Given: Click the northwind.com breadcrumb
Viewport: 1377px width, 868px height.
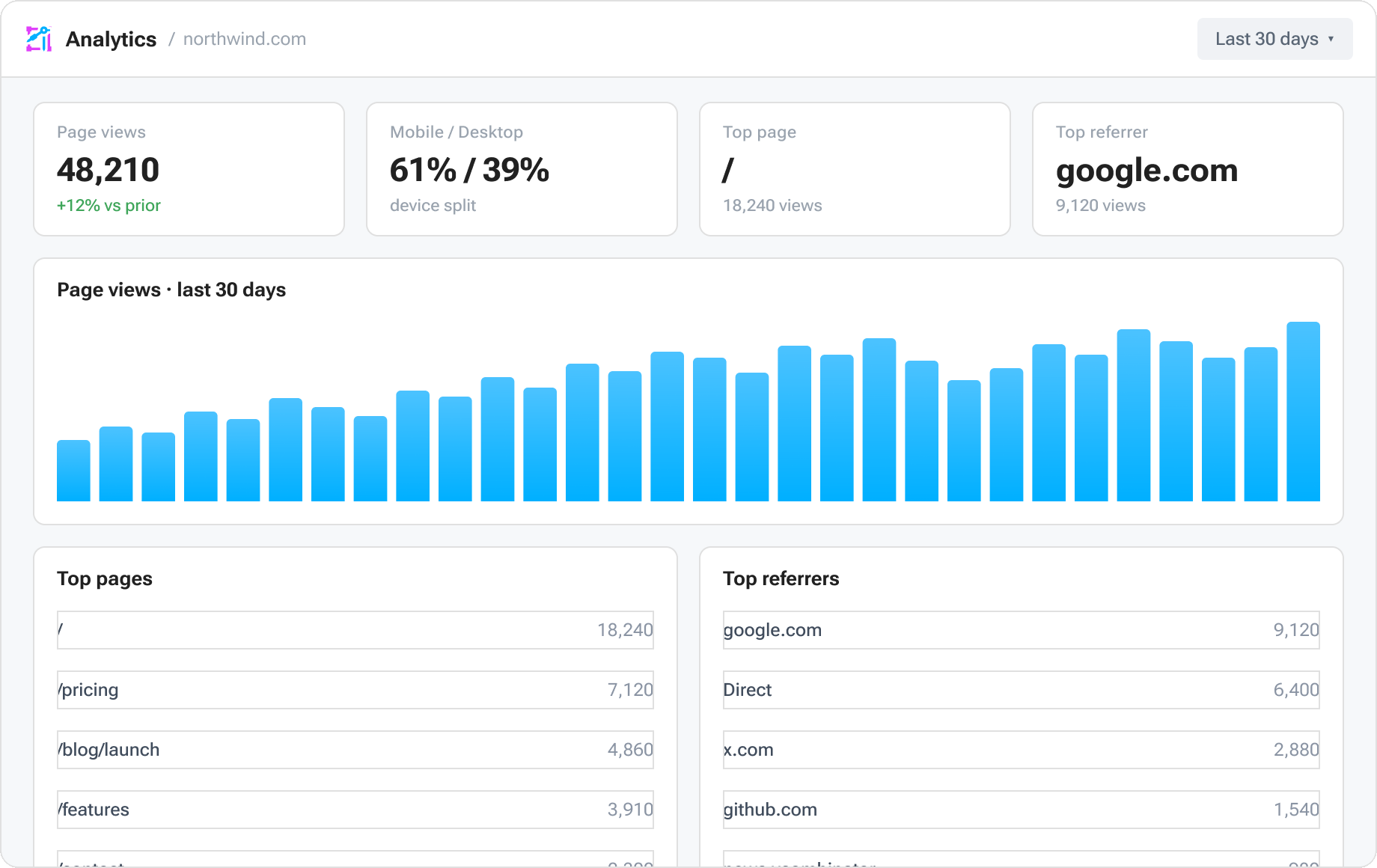Looking at the screenshot, I should [245, 39].
